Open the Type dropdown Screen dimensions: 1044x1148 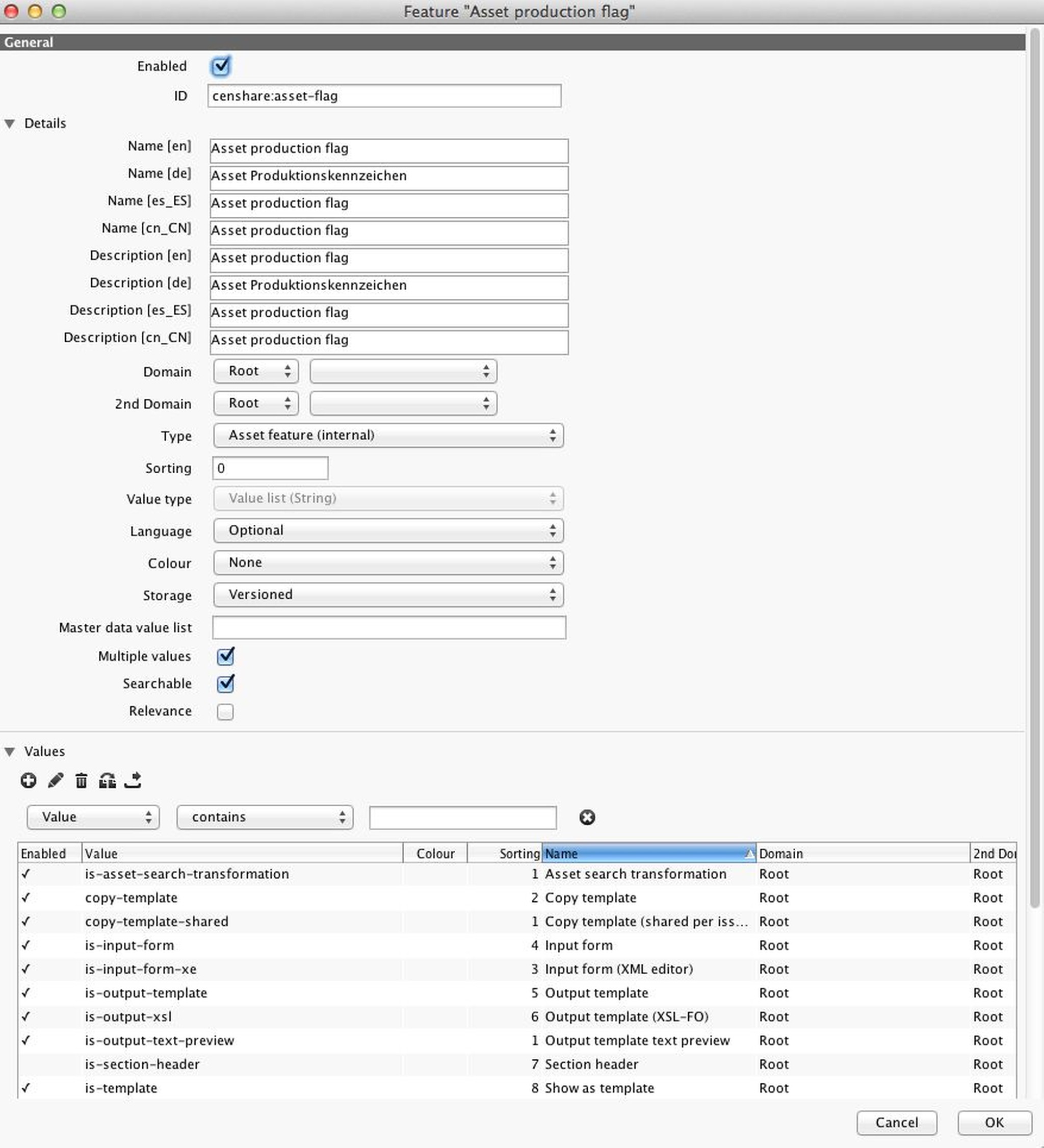point(388,436)
